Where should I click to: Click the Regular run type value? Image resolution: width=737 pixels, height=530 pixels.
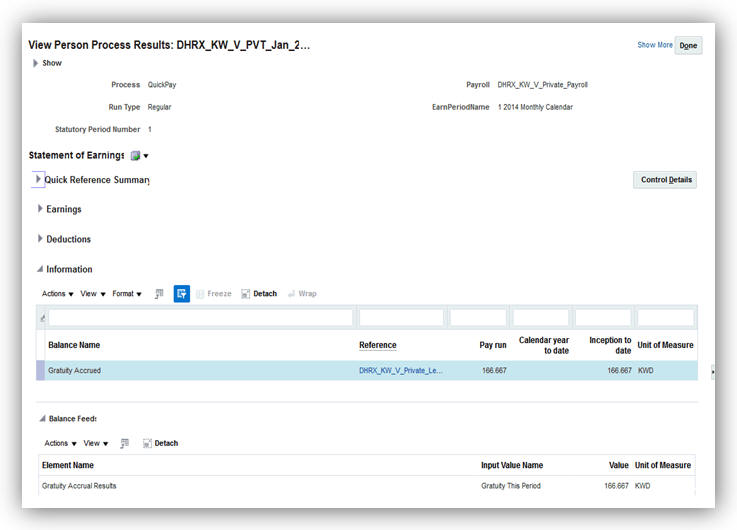[159, 107]
